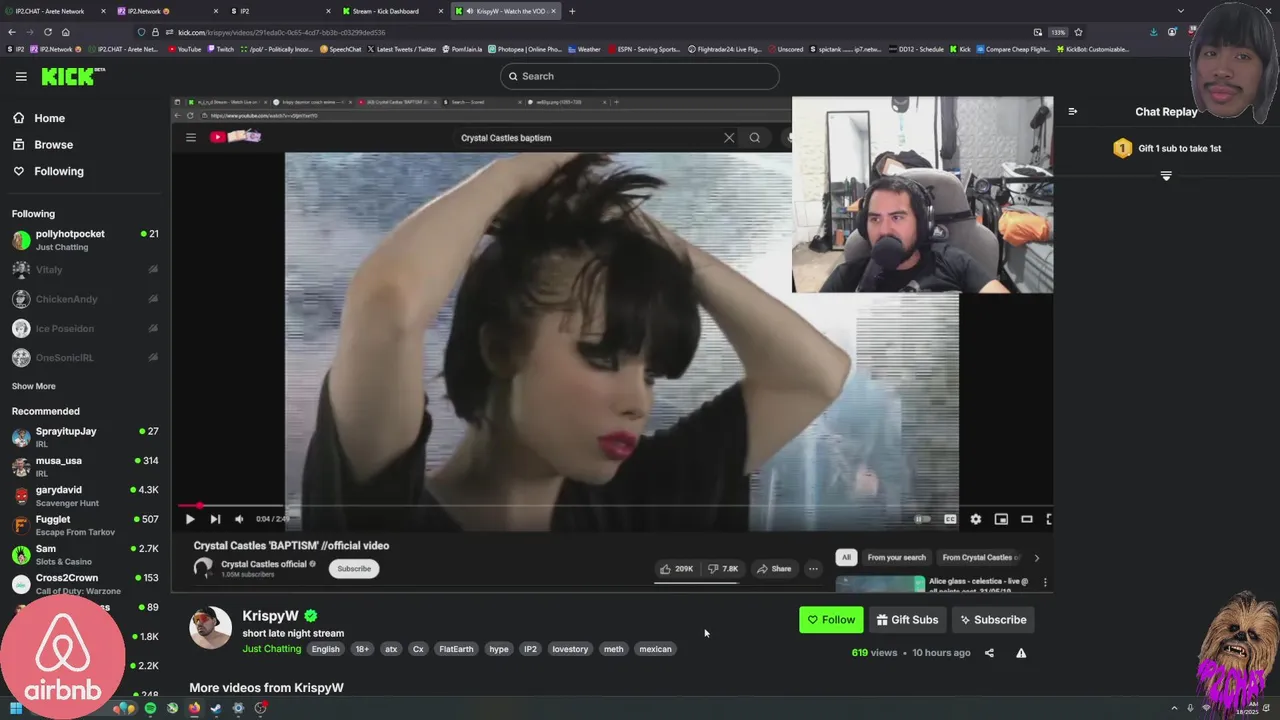Focus the Kick search field

point(640,76)
